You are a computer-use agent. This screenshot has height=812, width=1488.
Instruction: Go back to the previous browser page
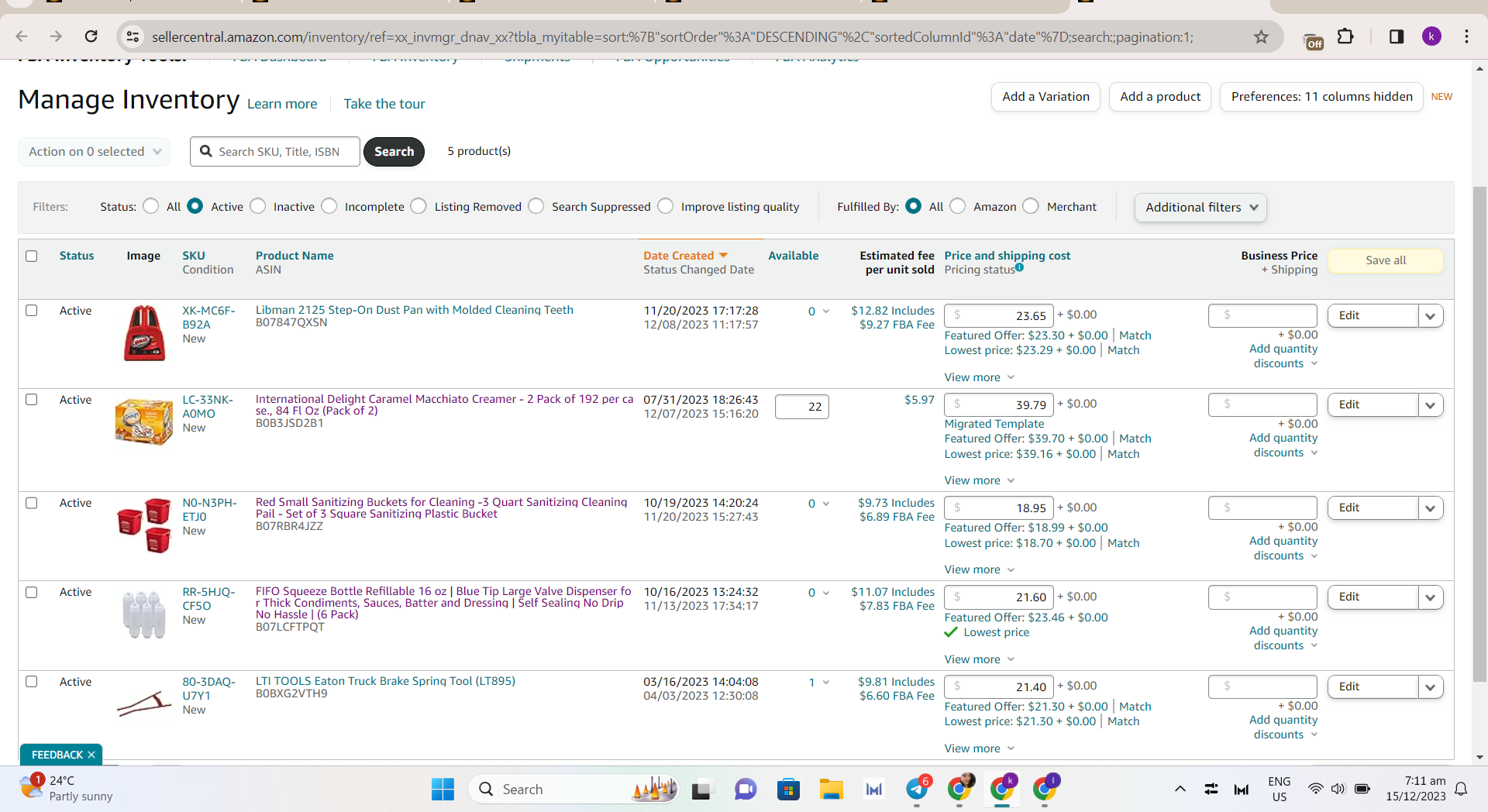tap(22, 36)
